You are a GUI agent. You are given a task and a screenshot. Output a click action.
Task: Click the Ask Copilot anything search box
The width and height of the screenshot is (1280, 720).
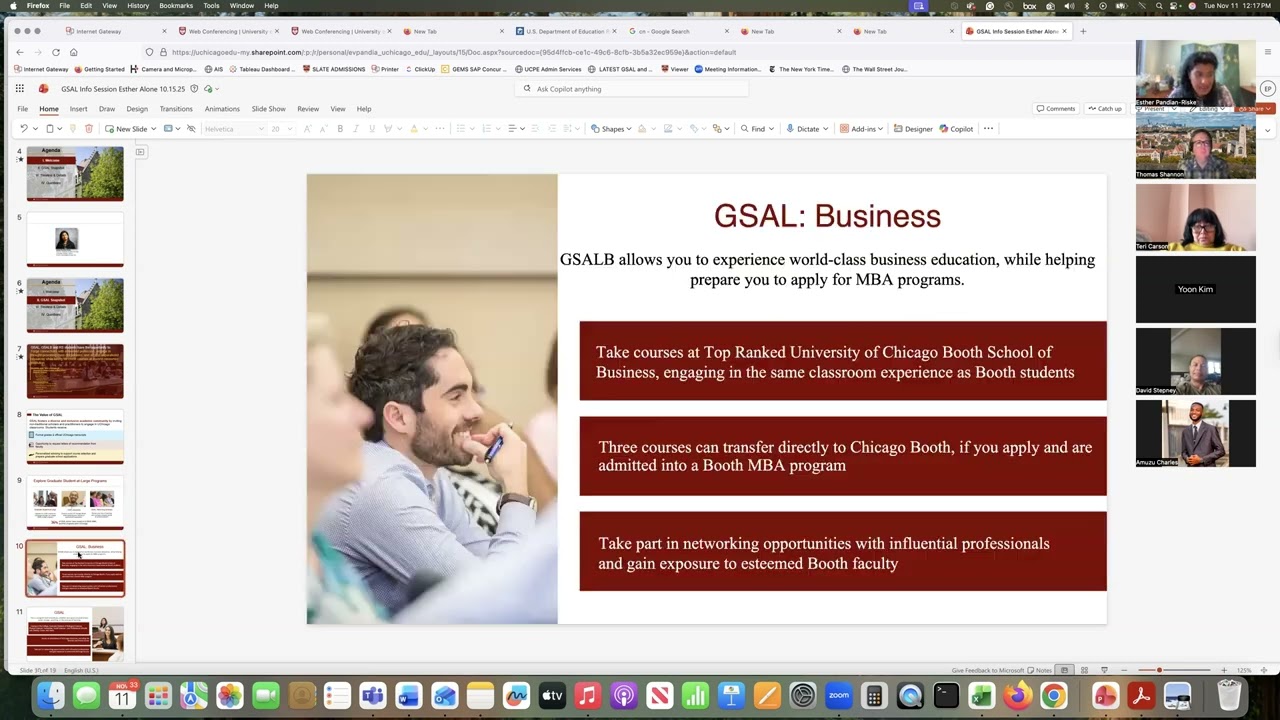[x=631, y=89]
